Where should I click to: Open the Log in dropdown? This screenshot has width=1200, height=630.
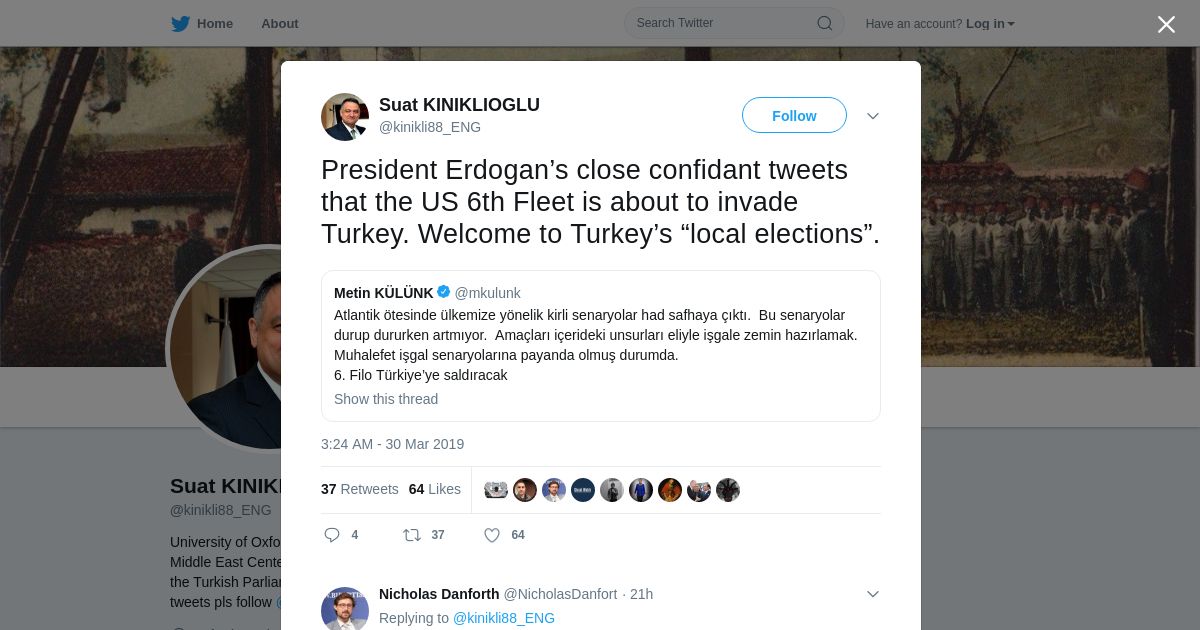(x=990, y=23)
